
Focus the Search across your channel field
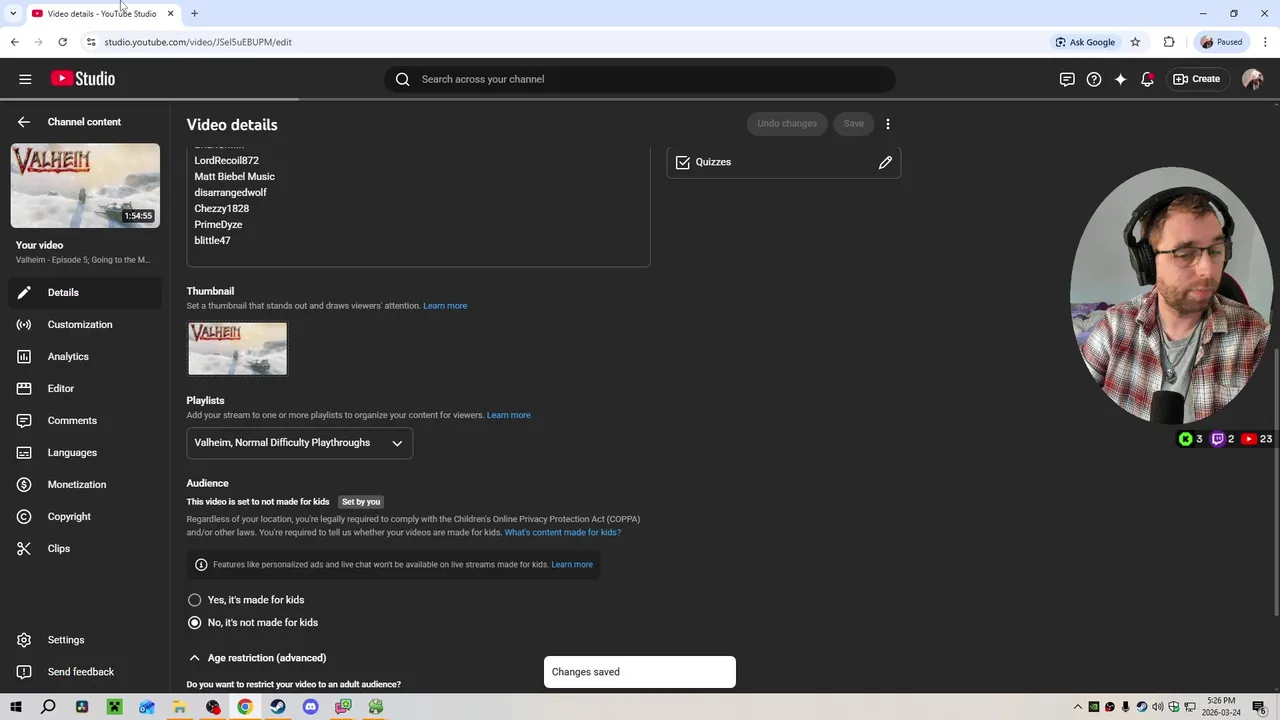coord(640,79)
